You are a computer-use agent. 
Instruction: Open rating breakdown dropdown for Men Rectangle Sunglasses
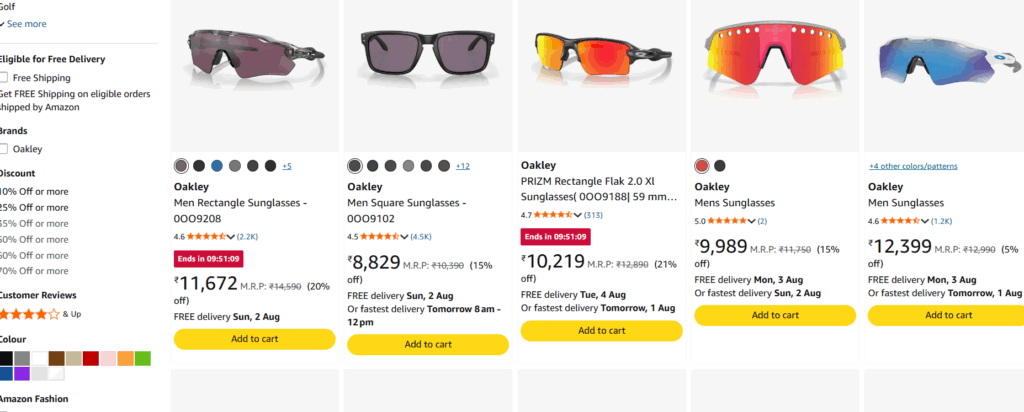(x=231, y=237)
